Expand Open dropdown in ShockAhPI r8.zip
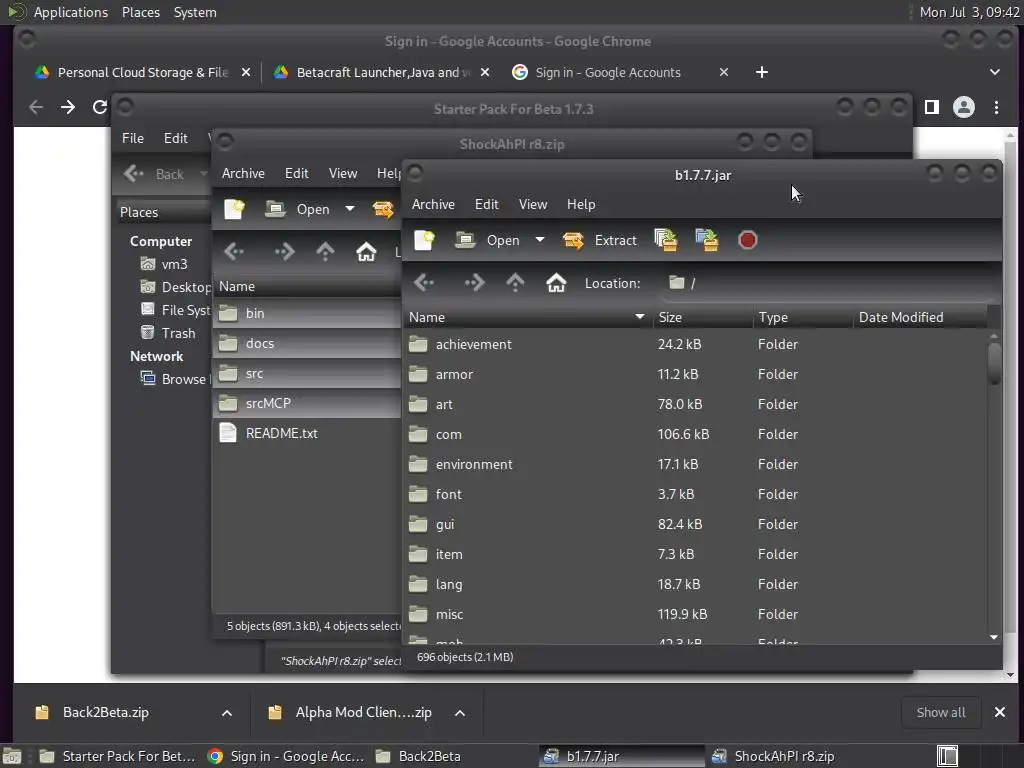The width and height of the screenshot is (1024, 768). click(x=350, y=209)
